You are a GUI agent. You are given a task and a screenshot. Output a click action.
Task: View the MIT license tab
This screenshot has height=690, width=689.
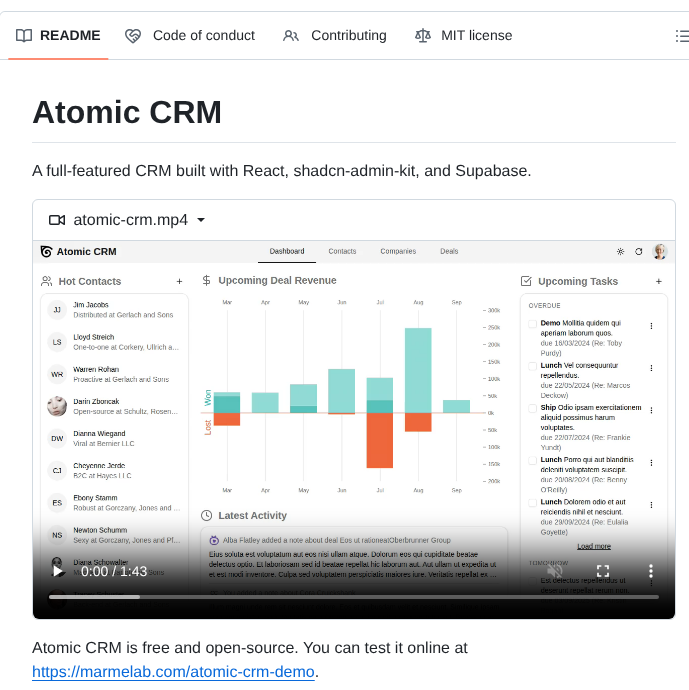point(464,35)
